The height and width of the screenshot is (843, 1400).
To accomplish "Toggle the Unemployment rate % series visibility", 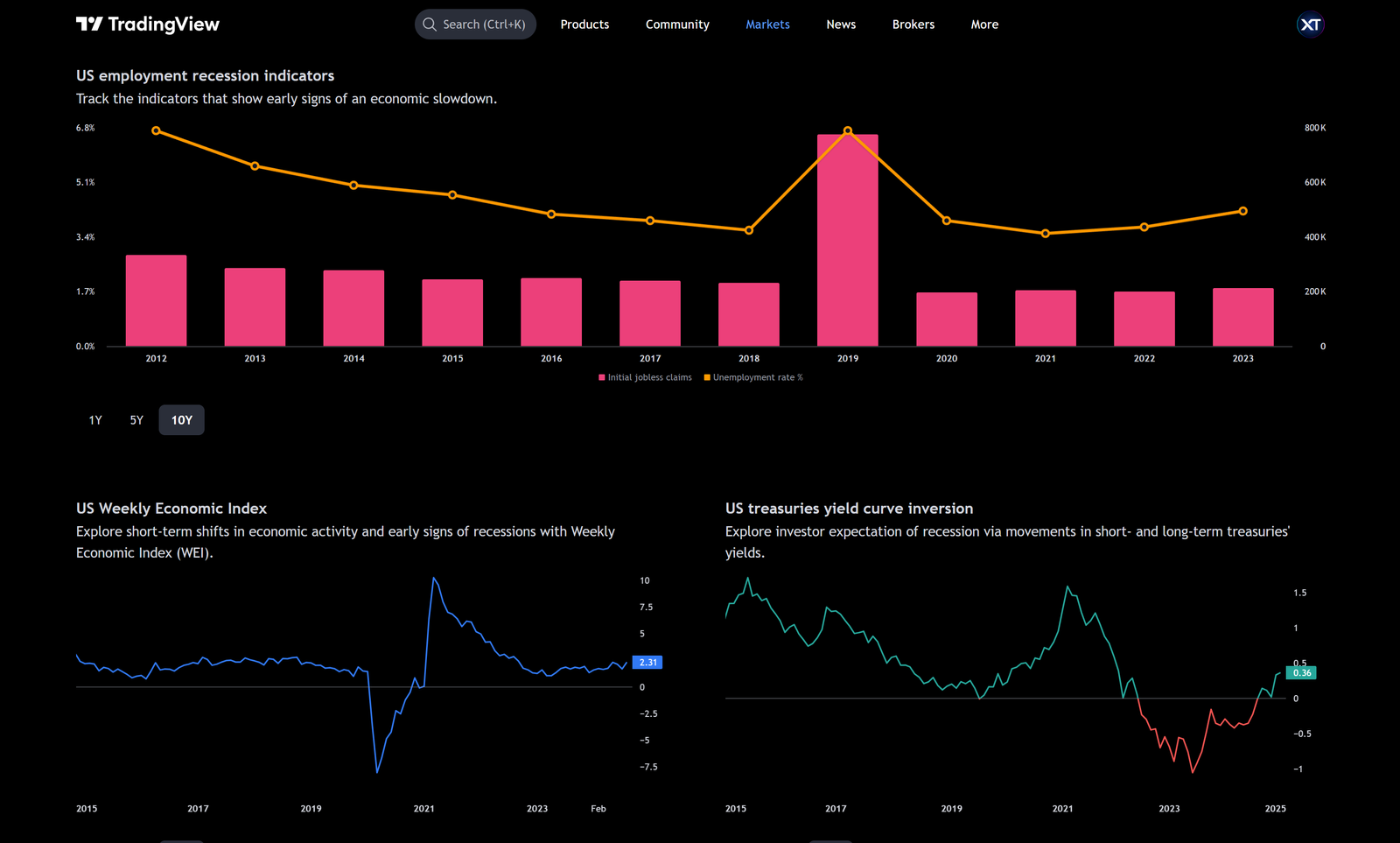I will tap(752, 376).
